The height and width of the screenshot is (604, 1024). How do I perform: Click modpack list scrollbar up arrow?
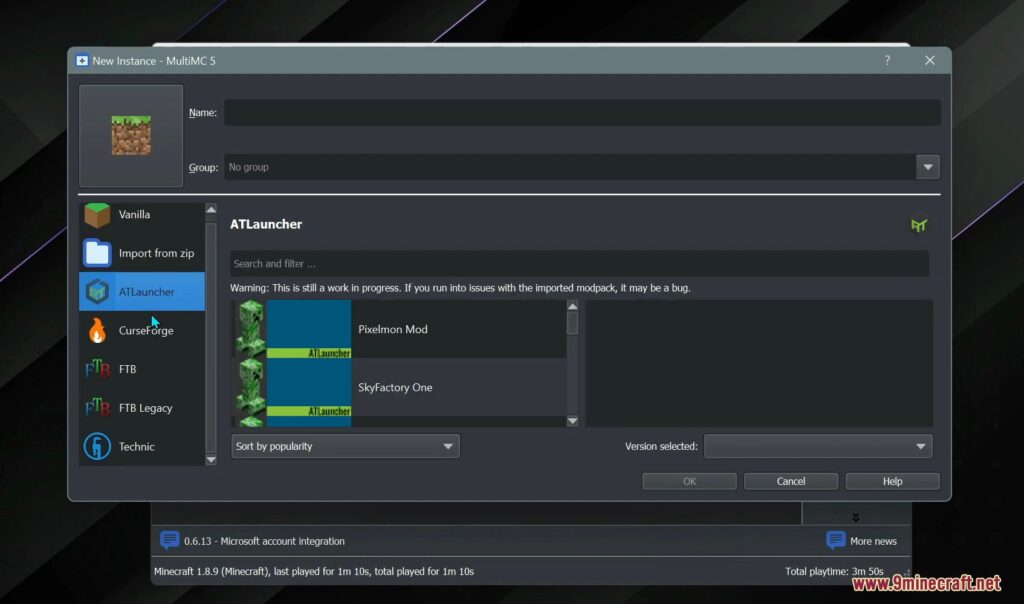point(573,306)
